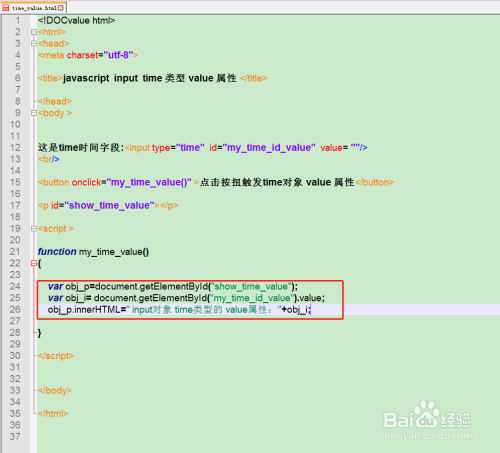Click line number 26 in the margin
Screen dimensions: 500x453
pos(15,310)
